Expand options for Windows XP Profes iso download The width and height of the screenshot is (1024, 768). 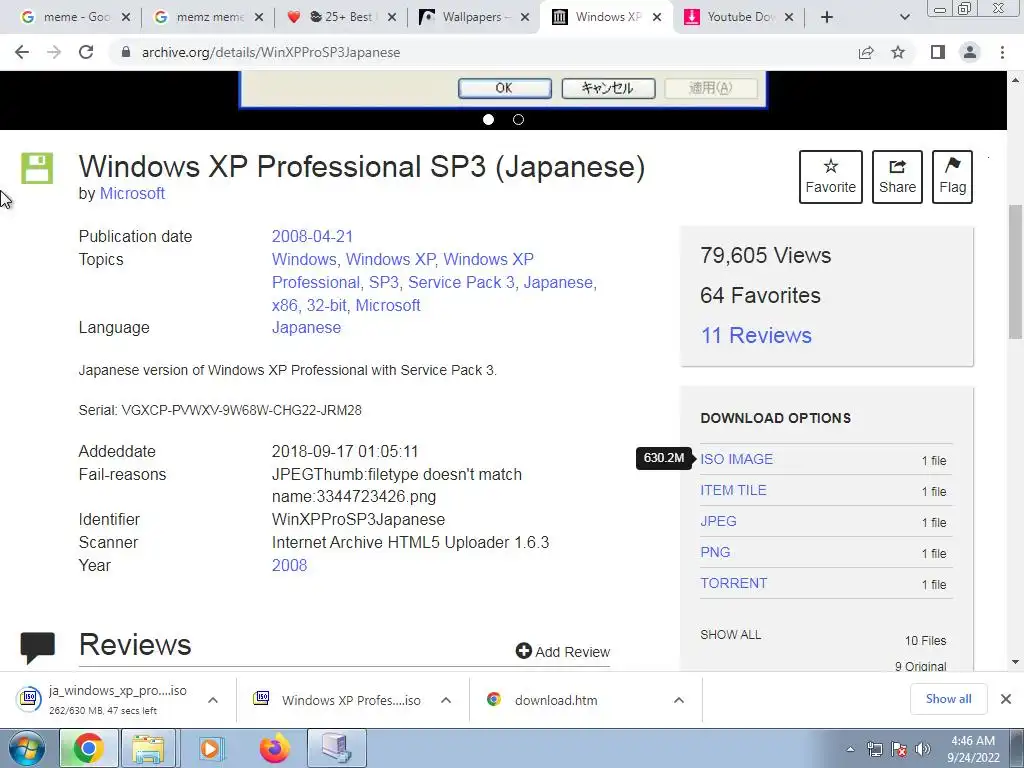(446, 700)
